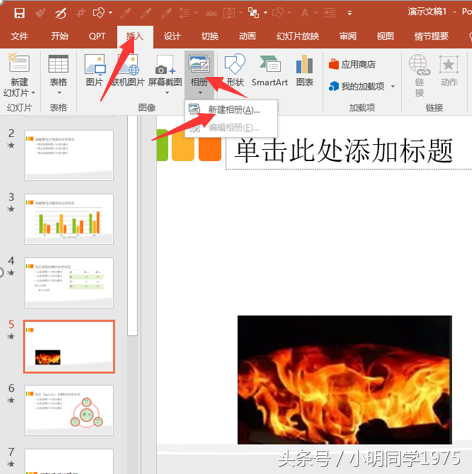Open the 幻灯片放映 tab
The height and width of the screenshot is (474, 472).
point(298,36)
